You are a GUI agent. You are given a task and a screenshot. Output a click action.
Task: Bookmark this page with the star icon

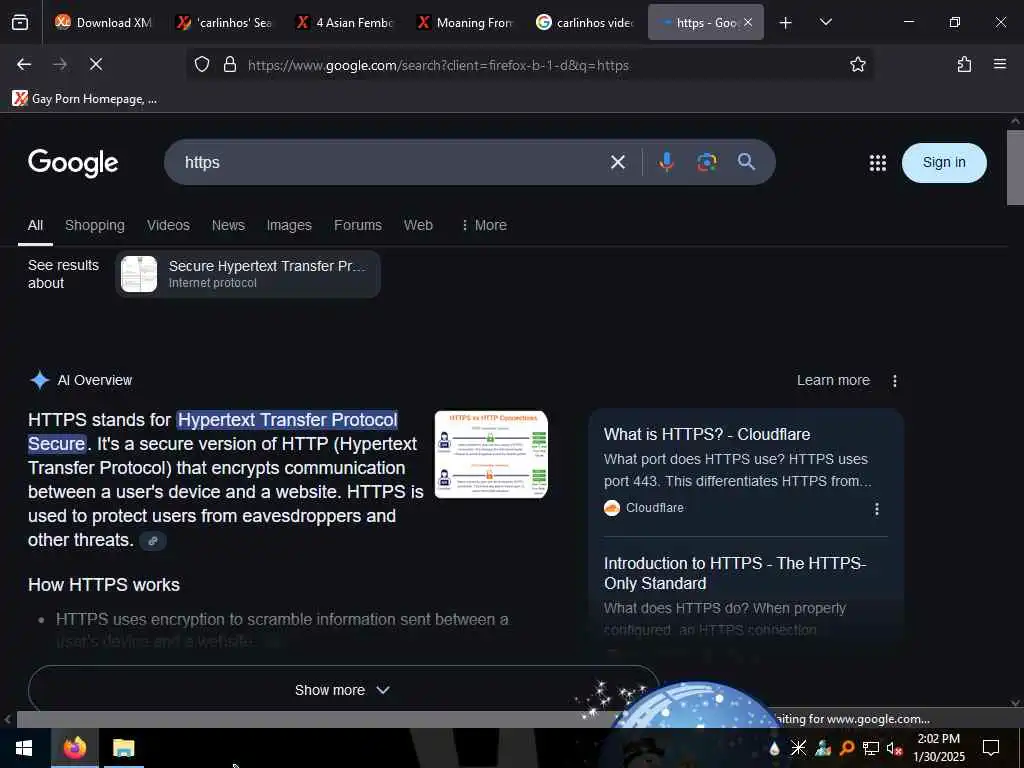(857, 65)
